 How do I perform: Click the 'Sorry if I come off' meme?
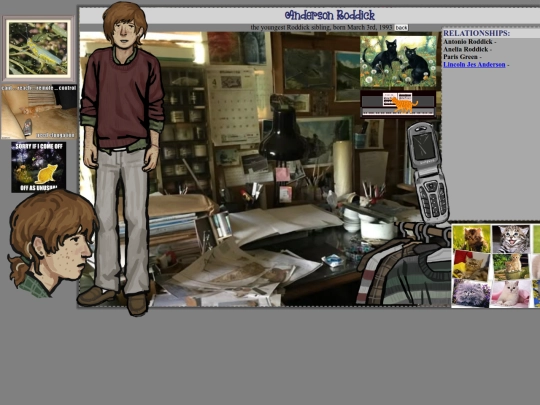[39, 167]
